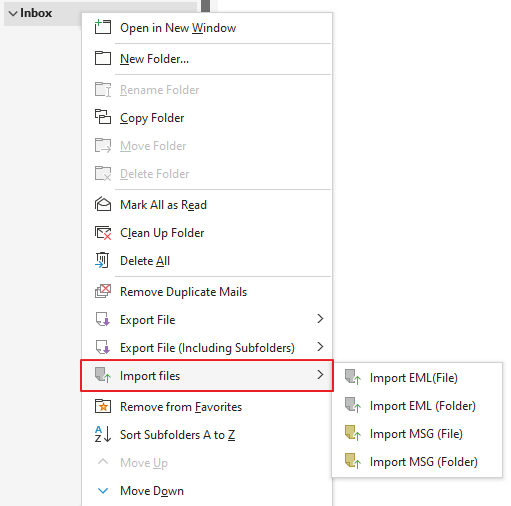Select the Inbox folder label
Viewport: 511px width, 506px height.
tap(36, 13)
